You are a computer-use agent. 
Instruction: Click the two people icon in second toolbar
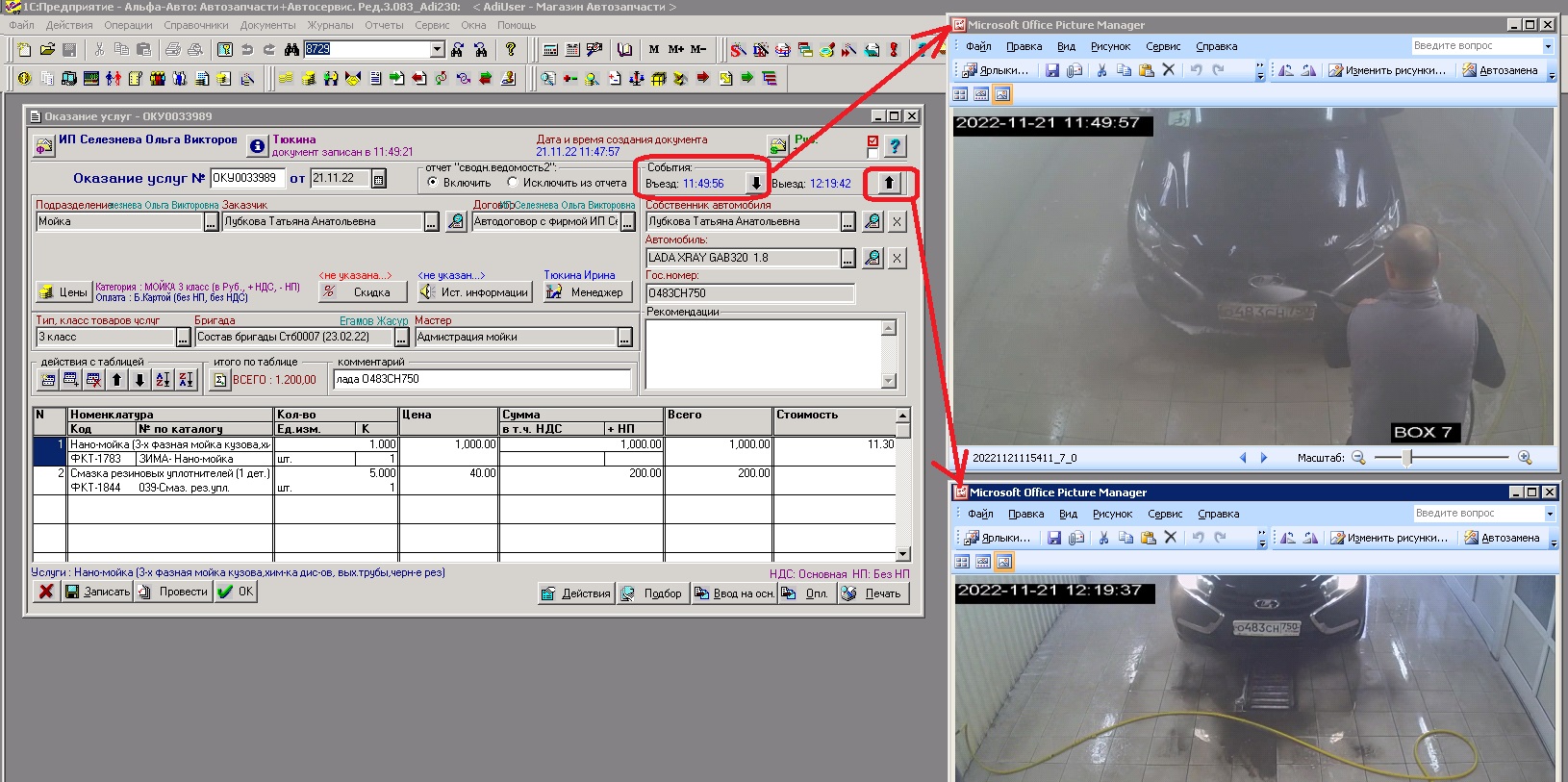tap(114, 79)
